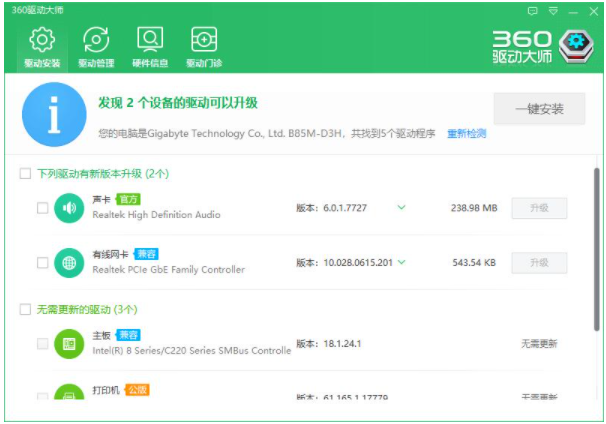
Task: Expand version dropdown for 10.028.0615.201
Action: pos(402,262)
